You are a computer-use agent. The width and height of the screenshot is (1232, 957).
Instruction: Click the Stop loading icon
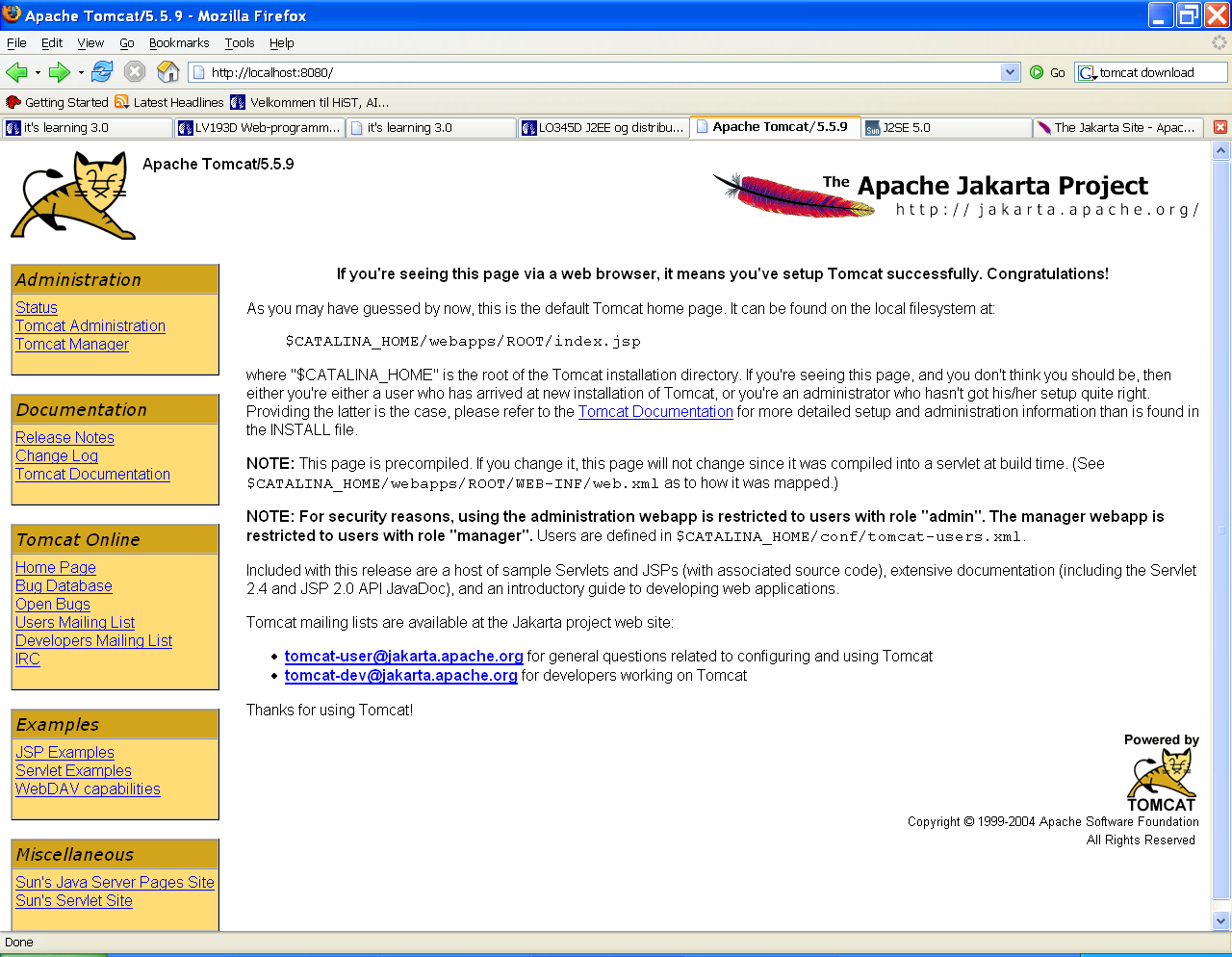tap(135, 71)
